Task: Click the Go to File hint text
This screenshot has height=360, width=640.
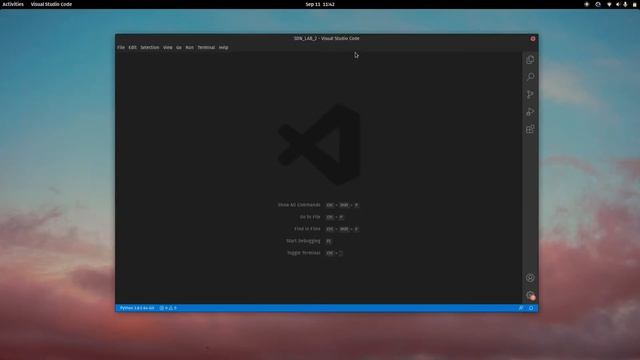Action: [x=310, y=217]
